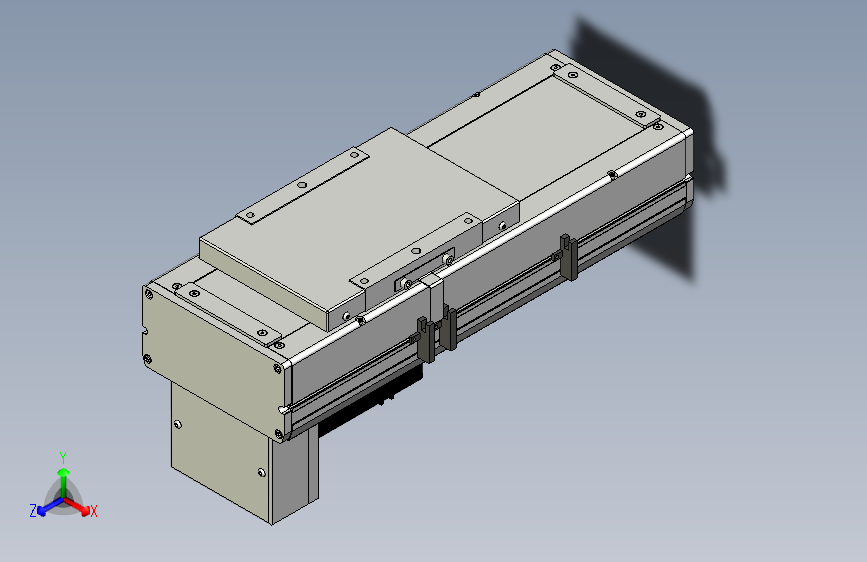867x562 pixels.
Task: Click the green Y axis on the orientation triad
Action: [64, 482]
